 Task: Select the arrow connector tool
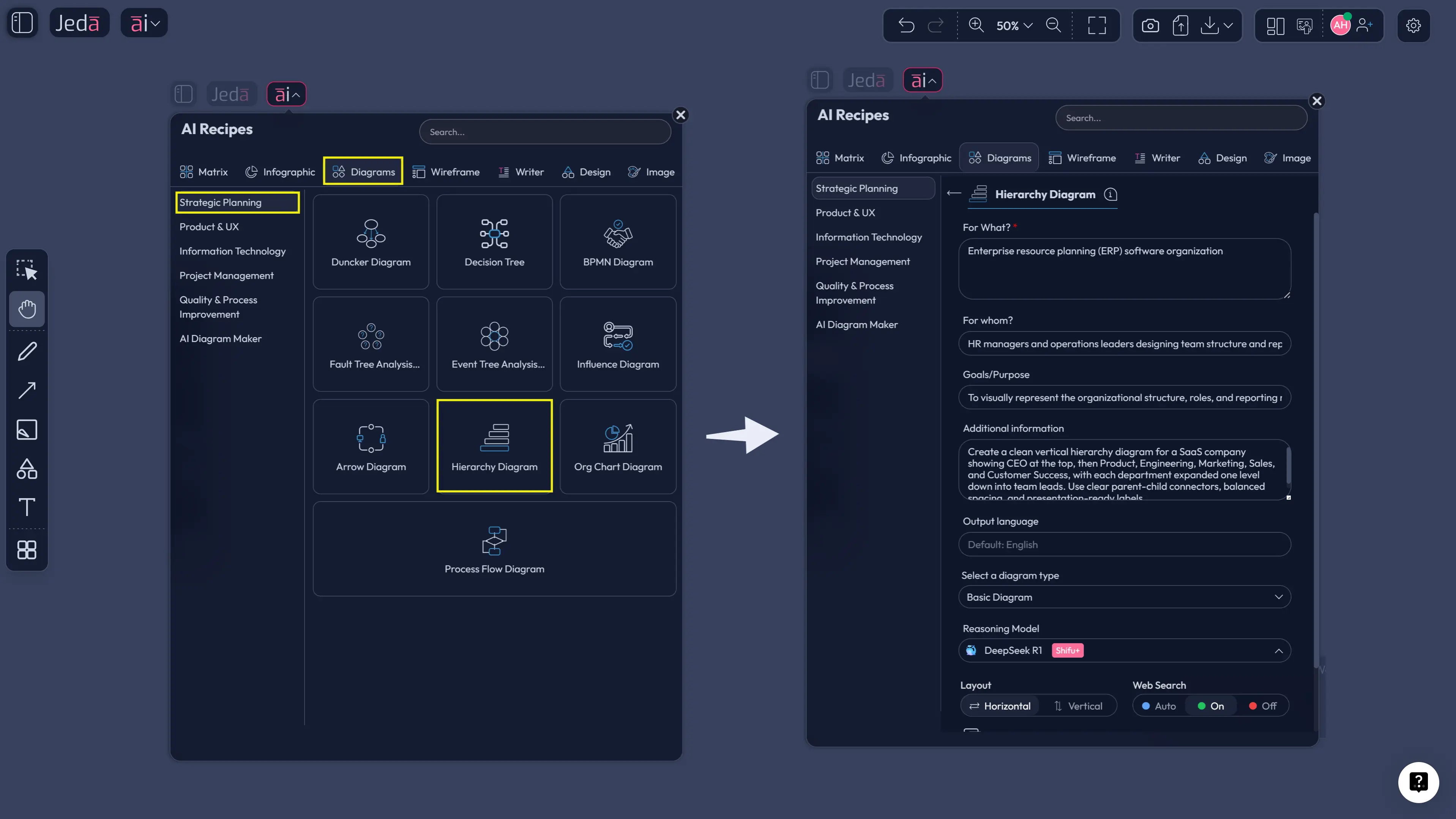click(27, 391)
